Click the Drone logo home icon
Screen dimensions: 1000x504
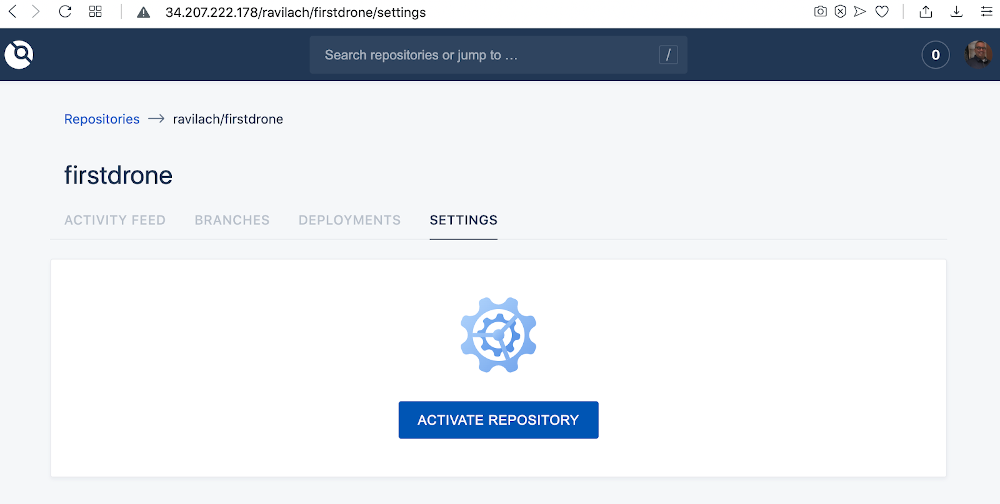pos(19,54)
